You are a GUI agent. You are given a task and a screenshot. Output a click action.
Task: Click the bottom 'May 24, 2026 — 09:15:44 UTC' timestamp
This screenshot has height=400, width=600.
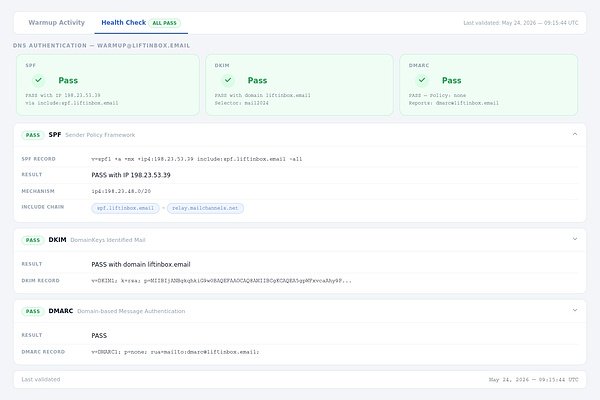coord(533,380)
